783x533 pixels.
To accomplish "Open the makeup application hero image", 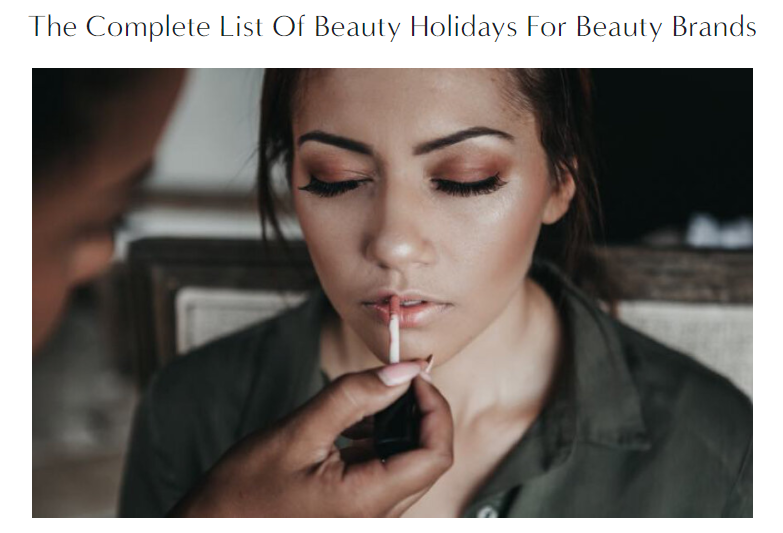I will (x=392, y=293).
